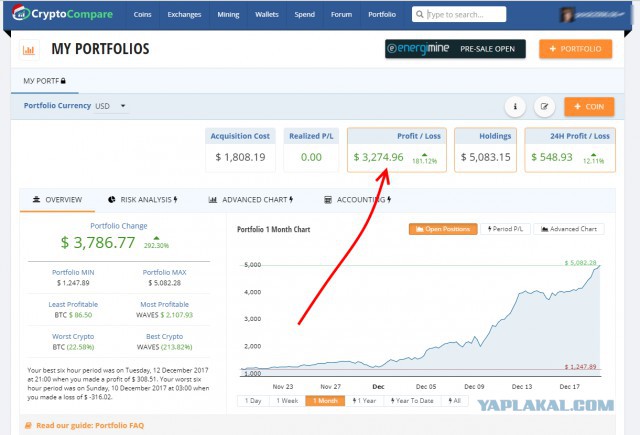Select the Open Positions chart view
This screenshot has height=435, width=640.
[443, 229]
